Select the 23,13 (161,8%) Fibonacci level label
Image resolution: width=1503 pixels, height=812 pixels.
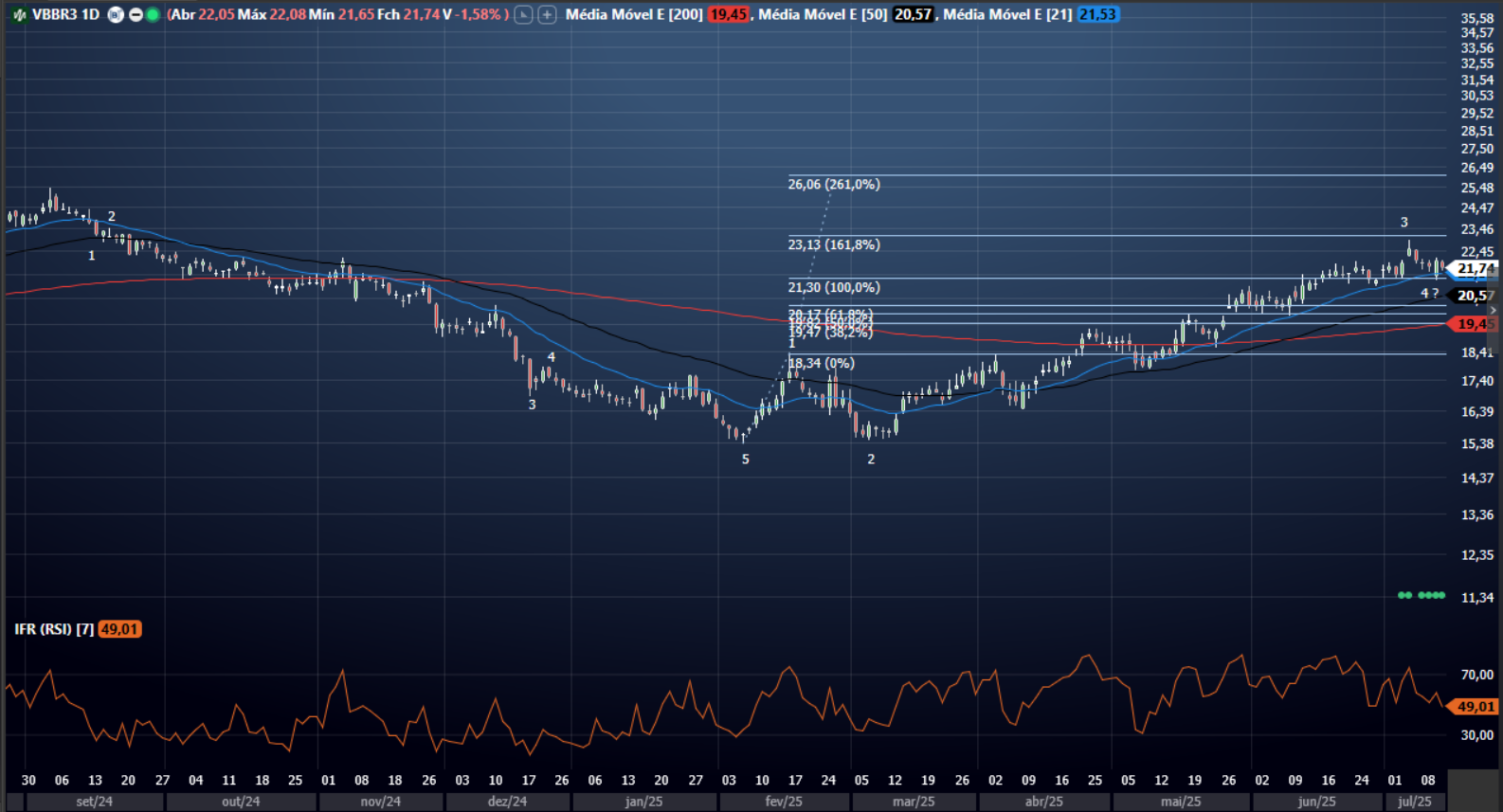tap(834, 244)
